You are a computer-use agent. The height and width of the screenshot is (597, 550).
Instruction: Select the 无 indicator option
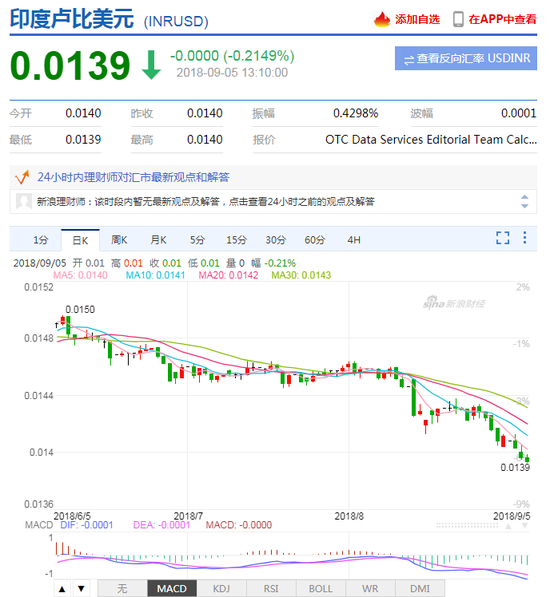[x=122, y=589]
